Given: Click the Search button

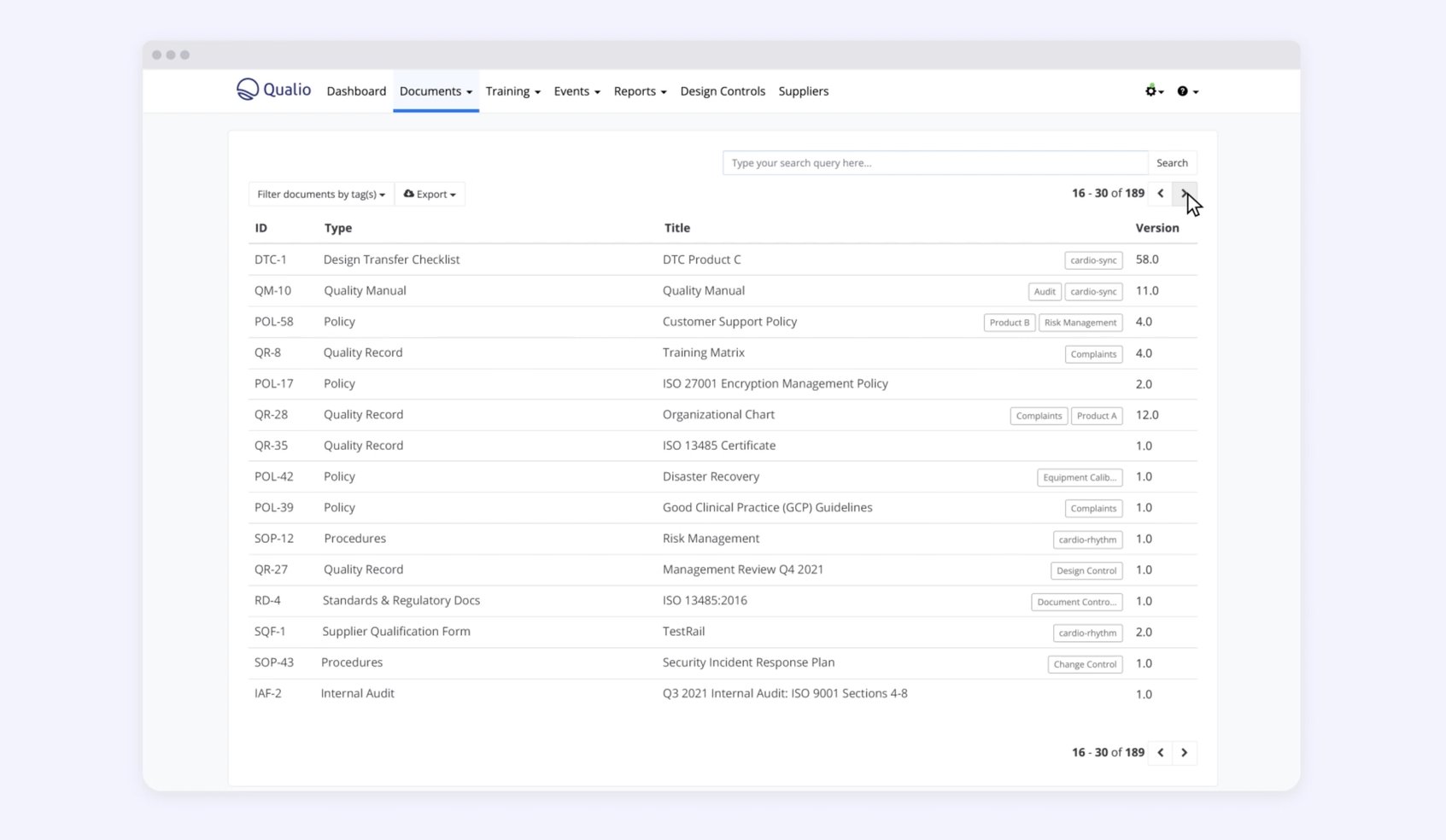Looking at the screenshot, I should pos(1172,162).
